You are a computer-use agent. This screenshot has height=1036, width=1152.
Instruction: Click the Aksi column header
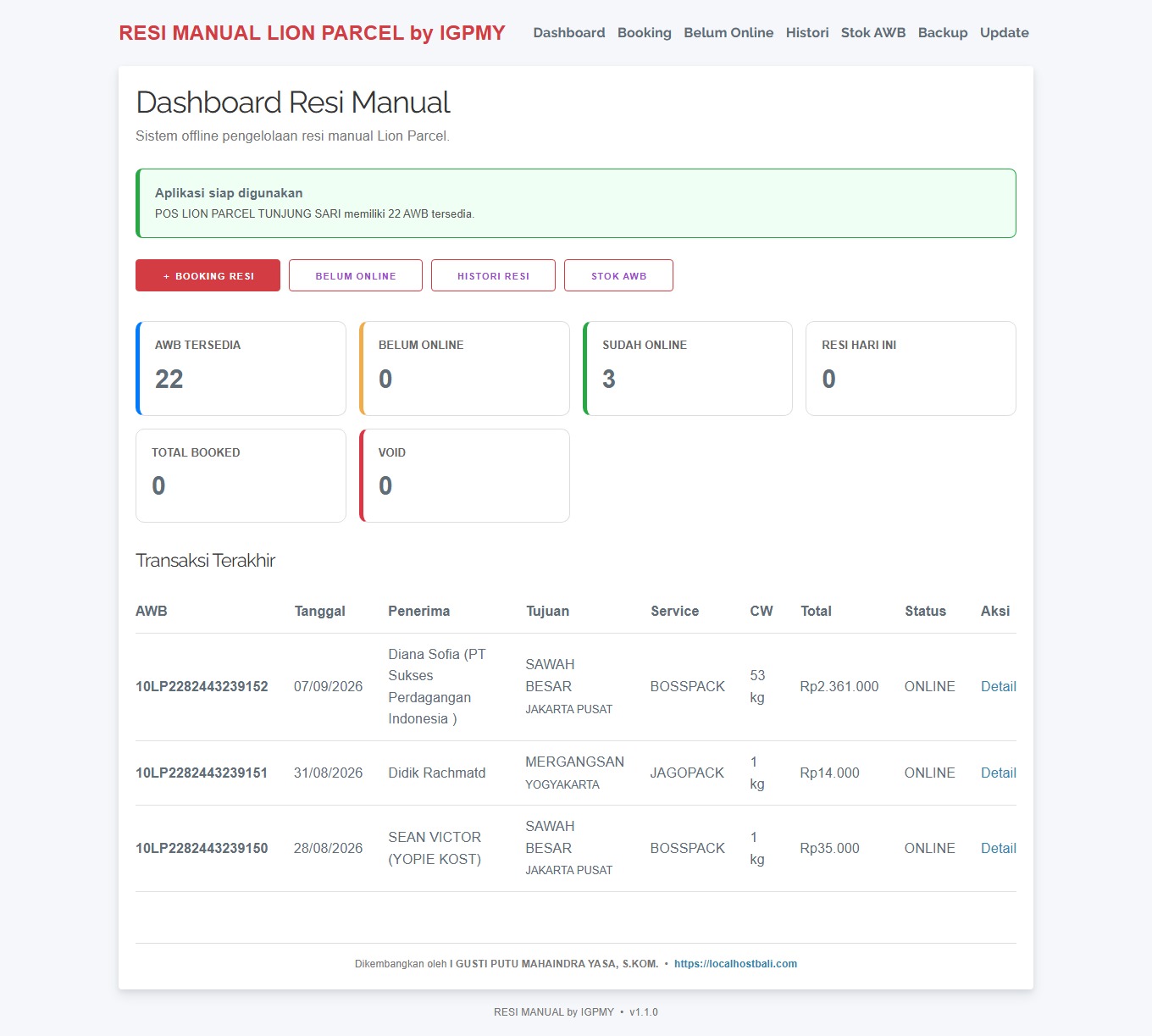995,611
